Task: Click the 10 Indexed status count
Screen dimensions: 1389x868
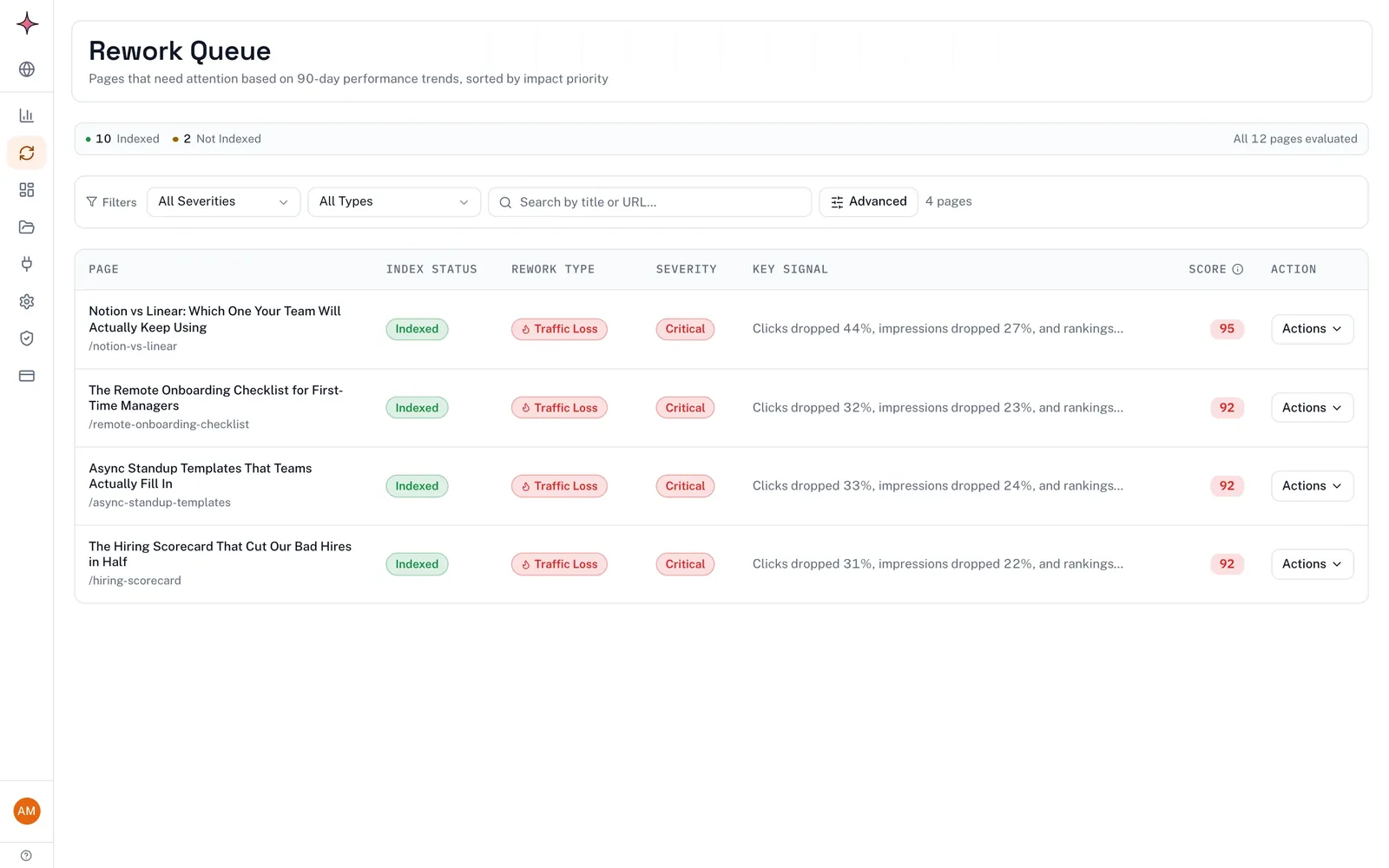Action: [x=122, y=139]
